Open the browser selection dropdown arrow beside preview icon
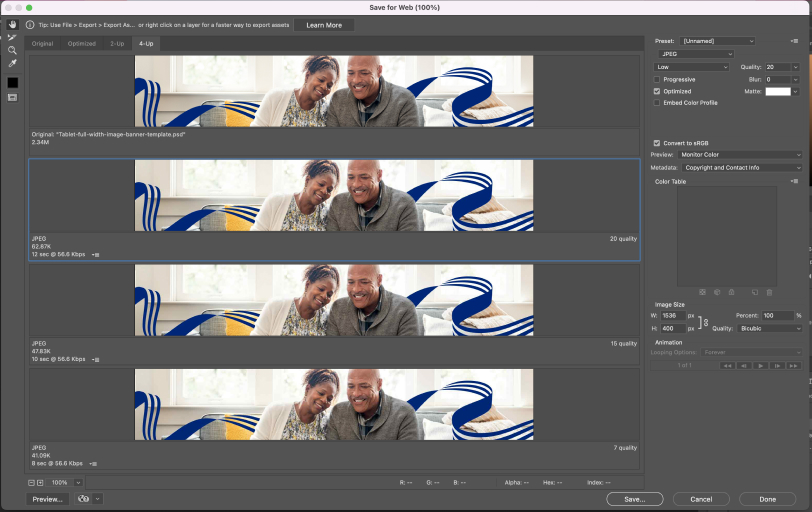Screen dimensions: 812x512 point(97,499)
